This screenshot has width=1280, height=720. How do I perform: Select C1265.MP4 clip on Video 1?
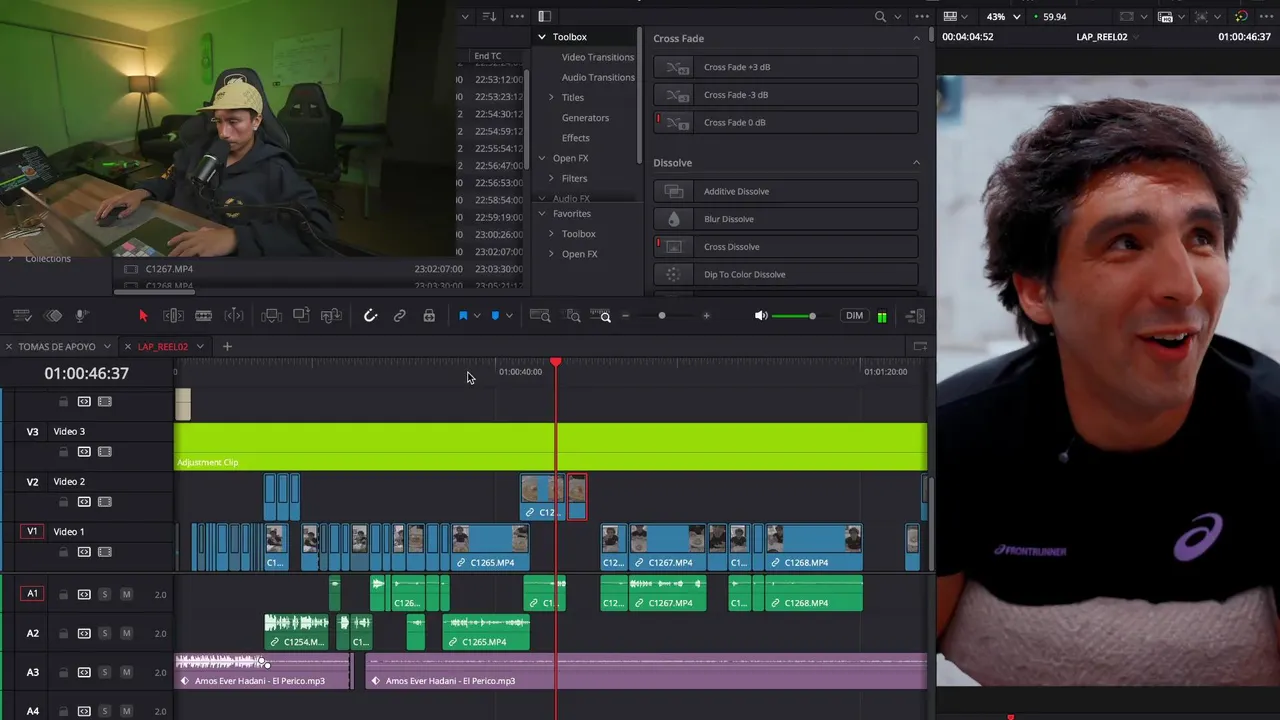click(491, 548)
